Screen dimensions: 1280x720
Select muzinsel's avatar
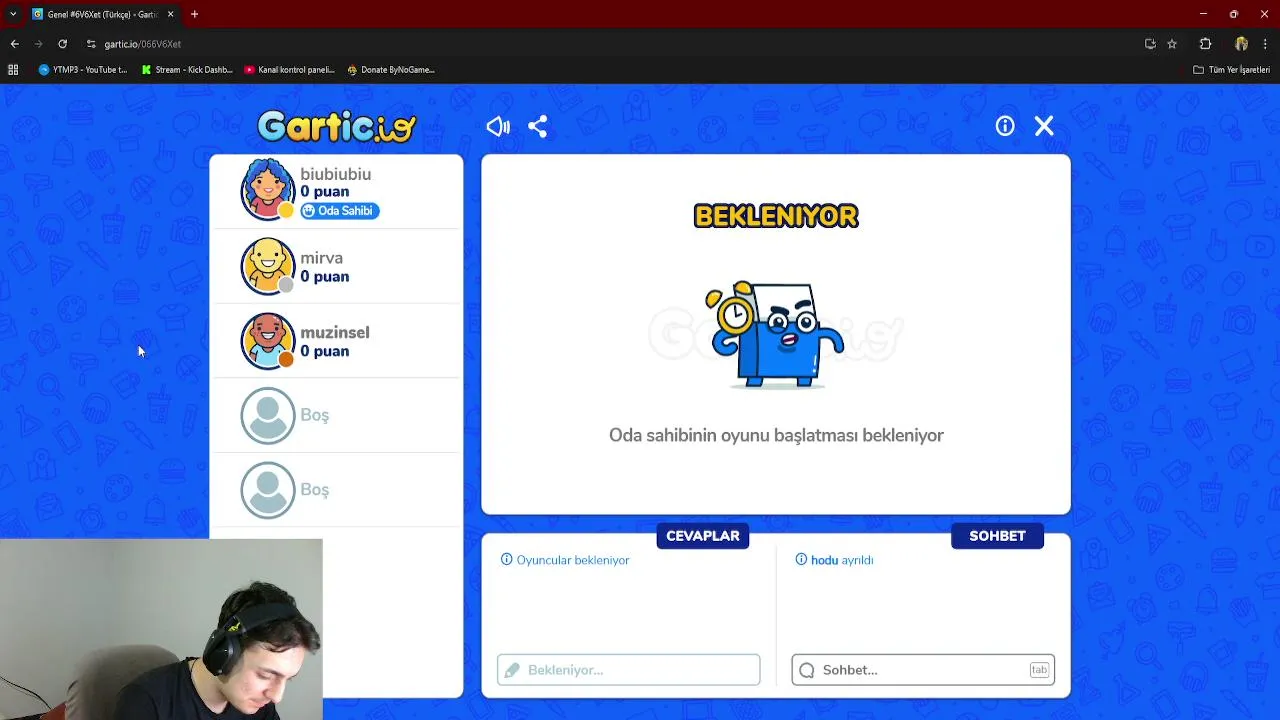point(268,341)
